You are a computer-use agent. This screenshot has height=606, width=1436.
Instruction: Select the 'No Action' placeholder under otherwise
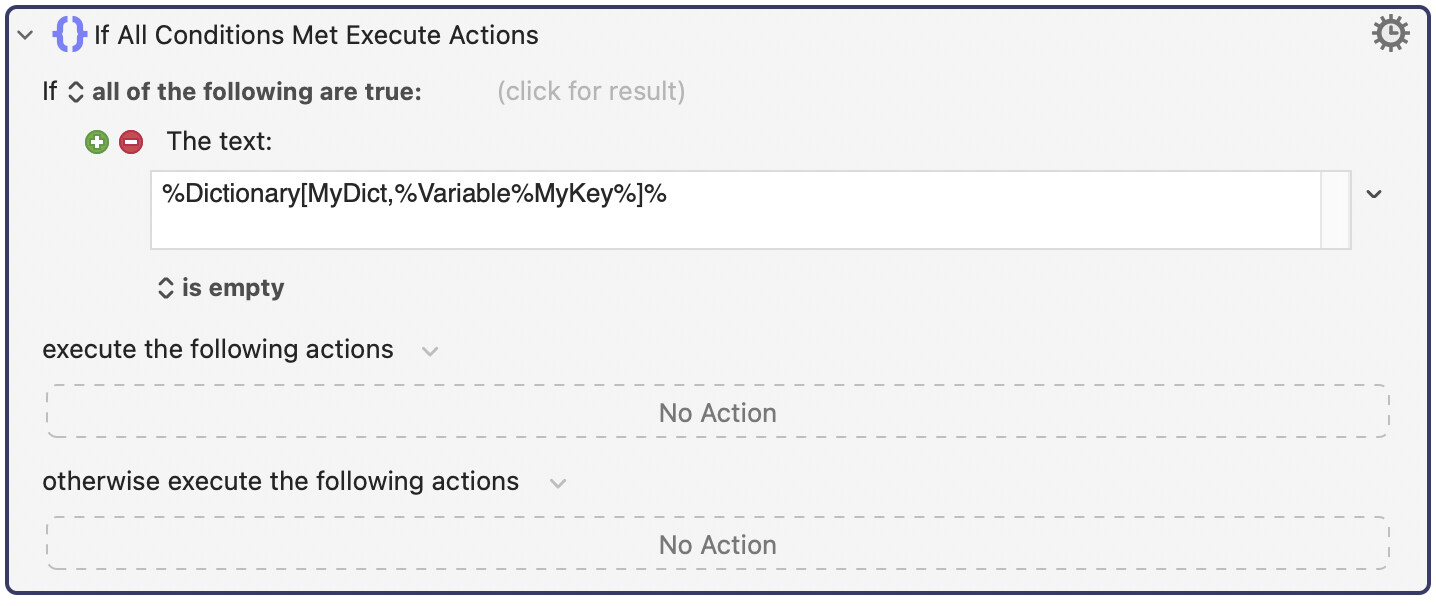point(717,544)
